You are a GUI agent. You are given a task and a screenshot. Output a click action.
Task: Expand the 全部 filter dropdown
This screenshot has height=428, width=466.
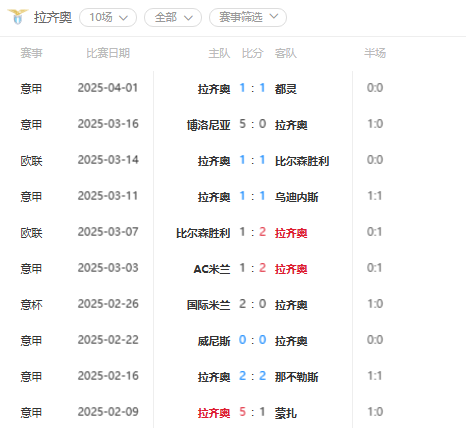(173, 17)
